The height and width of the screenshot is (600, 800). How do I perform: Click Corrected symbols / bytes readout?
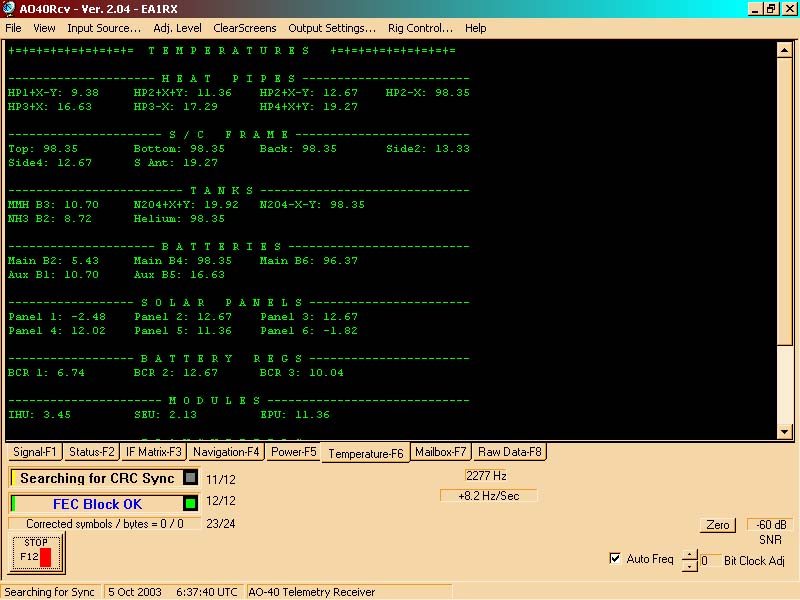105,524
